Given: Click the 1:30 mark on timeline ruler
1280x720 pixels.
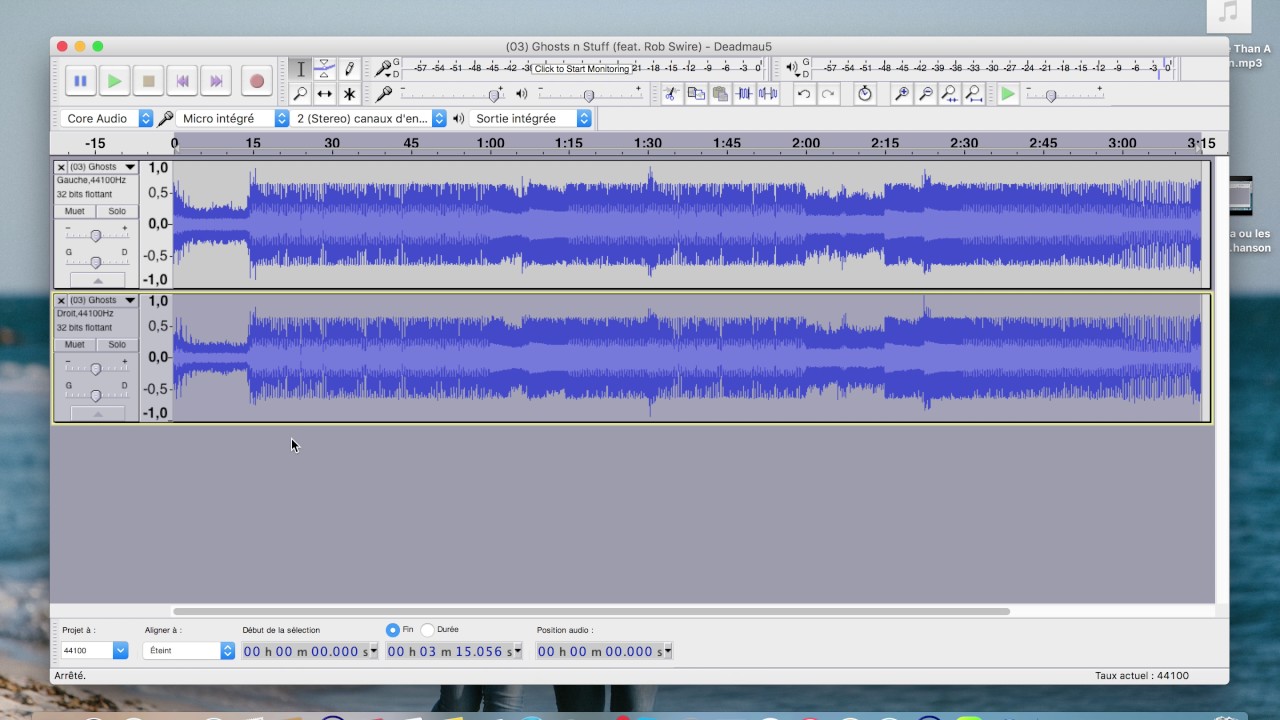Looking at the screenshot, I should [x=648, y=143].
